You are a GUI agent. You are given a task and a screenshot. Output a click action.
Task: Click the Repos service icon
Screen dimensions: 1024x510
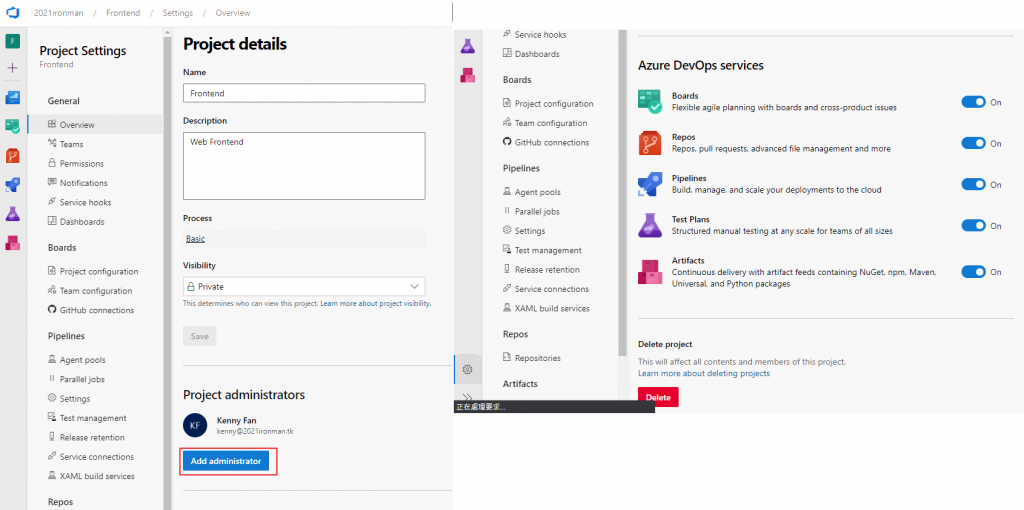point(650,143)
